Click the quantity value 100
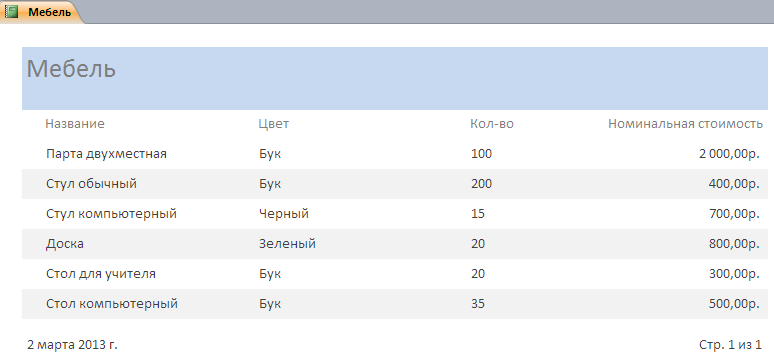Image resolution: width=774 pixels, height=364 pixels. point(481,154)
